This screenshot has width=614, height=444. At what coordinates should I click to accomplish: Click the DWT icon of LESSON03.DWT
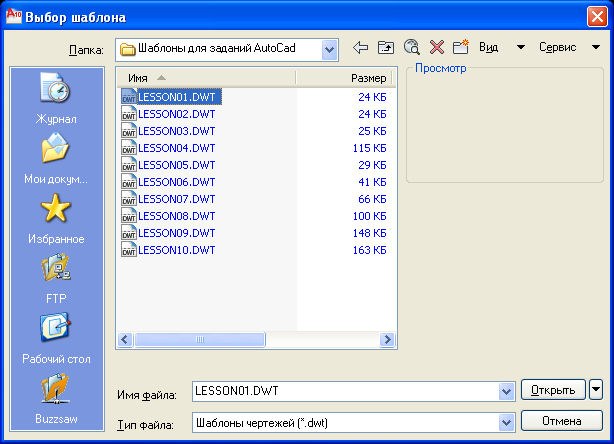[129, 131]
